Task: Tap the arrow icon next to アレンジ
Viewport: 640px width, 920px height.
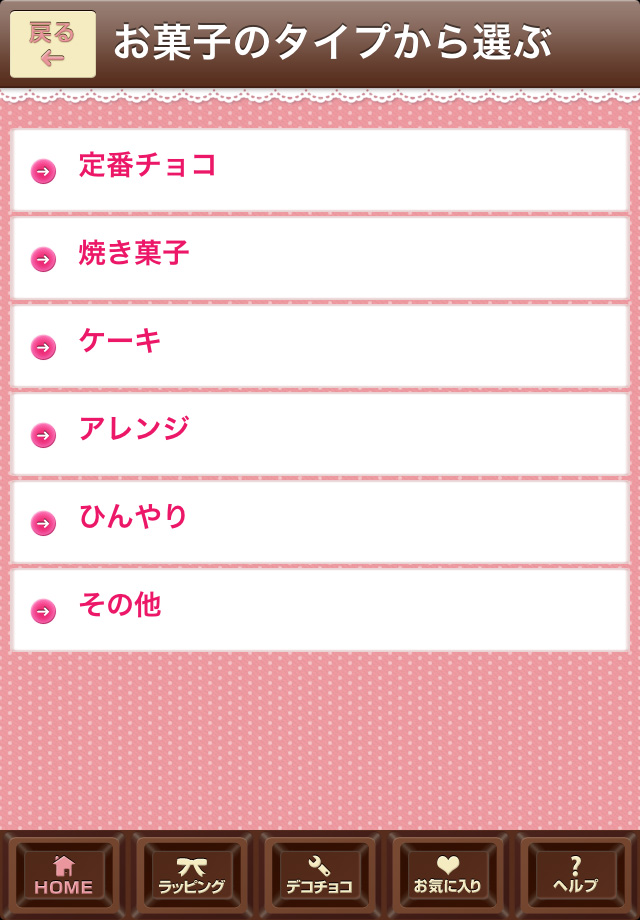Action: coord(43,435)
